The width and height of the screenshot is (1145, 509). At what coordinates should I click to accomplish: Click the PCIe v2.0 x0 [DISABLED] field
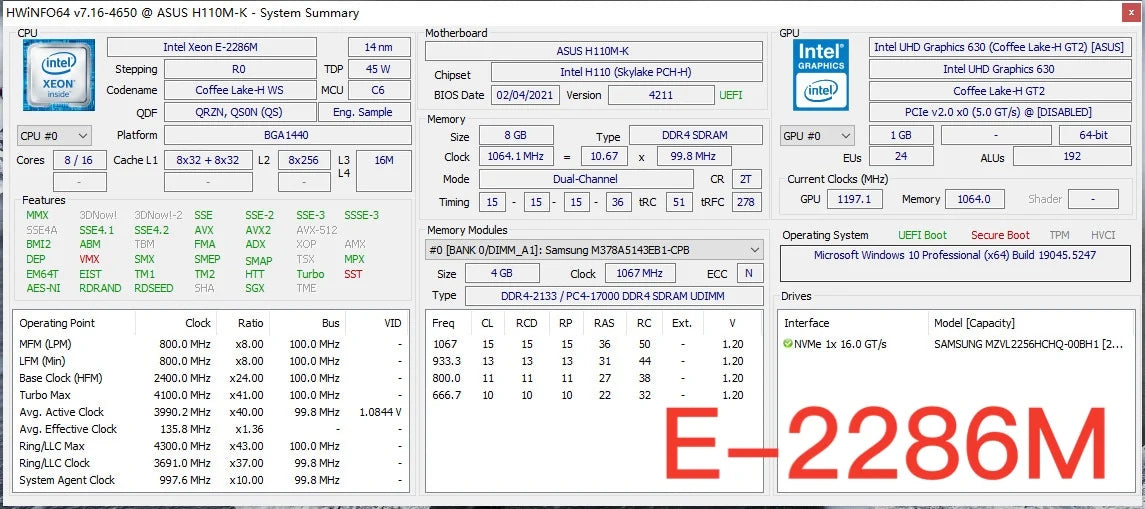click(x=999, y=112)
